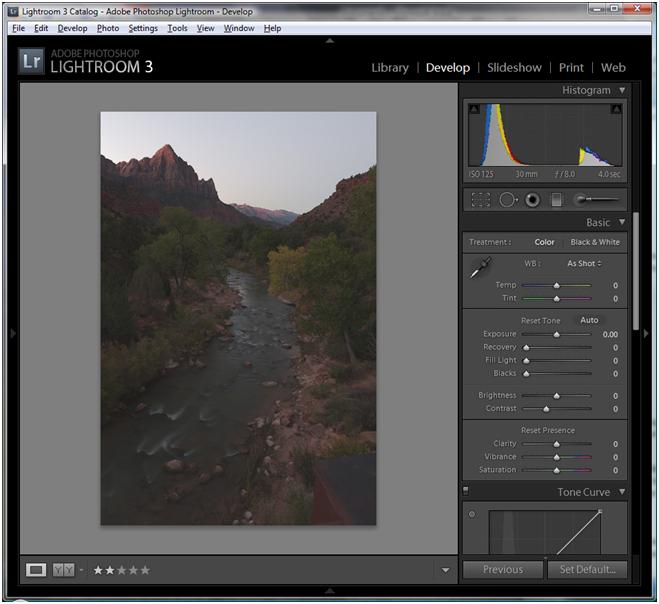Click the Saturation value field

615,470
